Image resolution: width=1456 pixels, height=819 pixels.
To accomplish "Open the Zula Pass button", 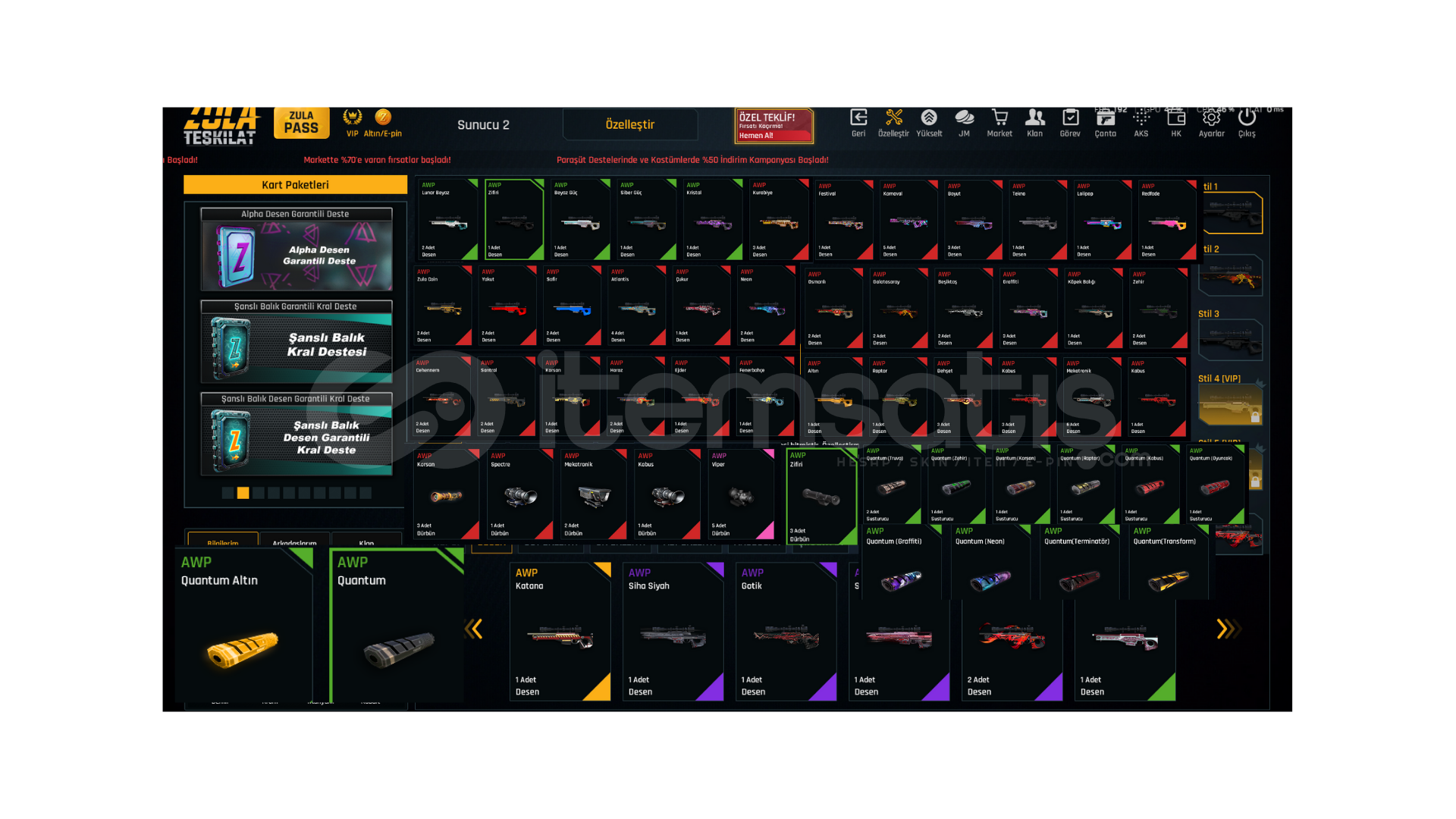I will pos(301,123).
